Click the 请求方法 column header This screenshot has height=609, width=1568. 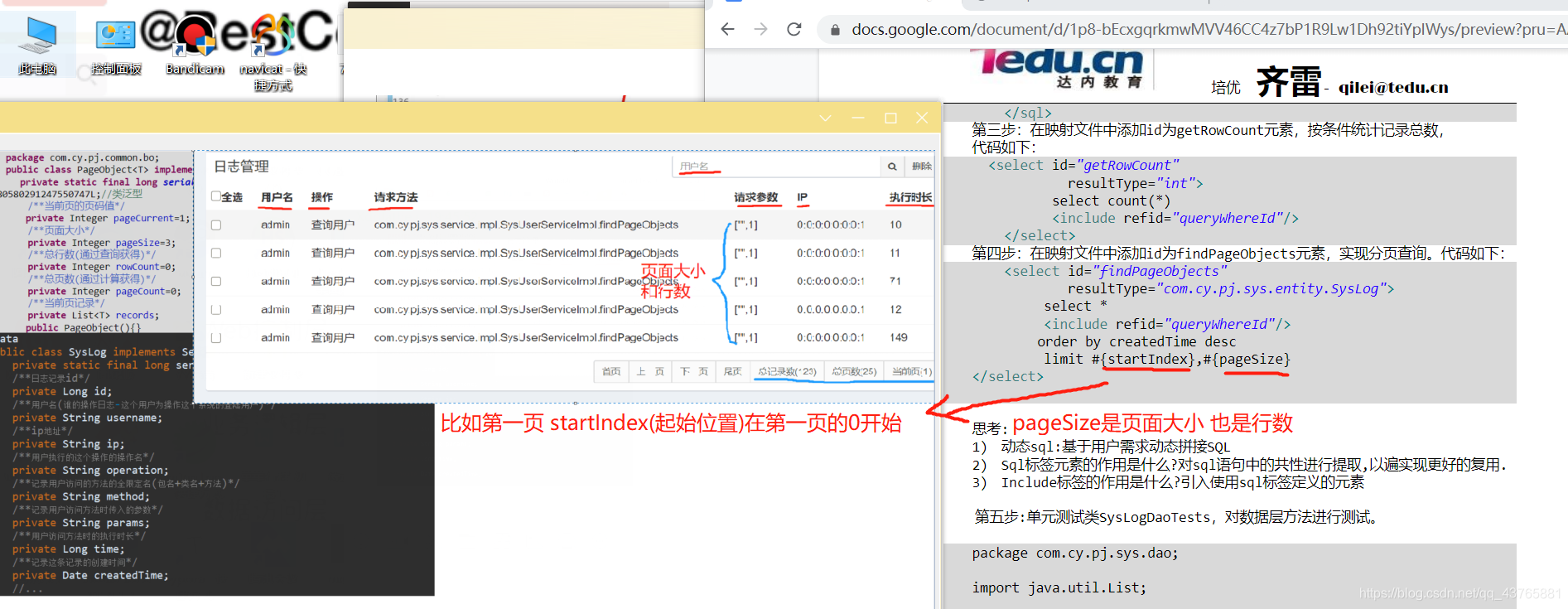pyautogui.click(x=396, y=197)
